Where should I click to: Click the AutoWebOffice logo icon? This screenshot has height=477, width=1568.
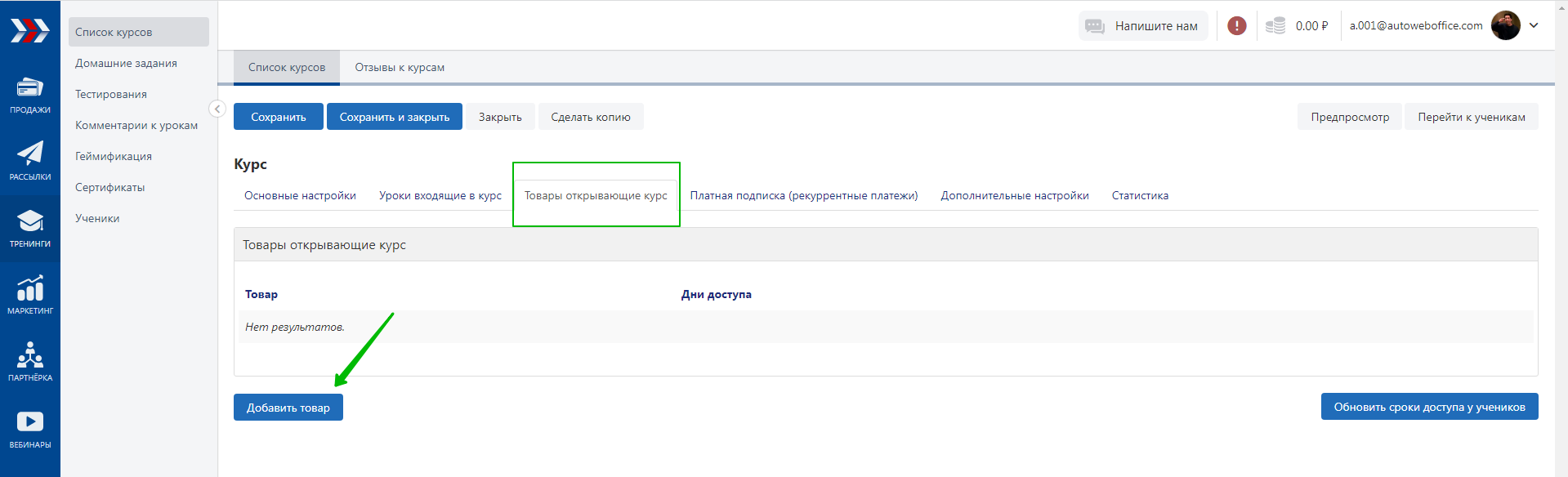click(x=29, y=31)
